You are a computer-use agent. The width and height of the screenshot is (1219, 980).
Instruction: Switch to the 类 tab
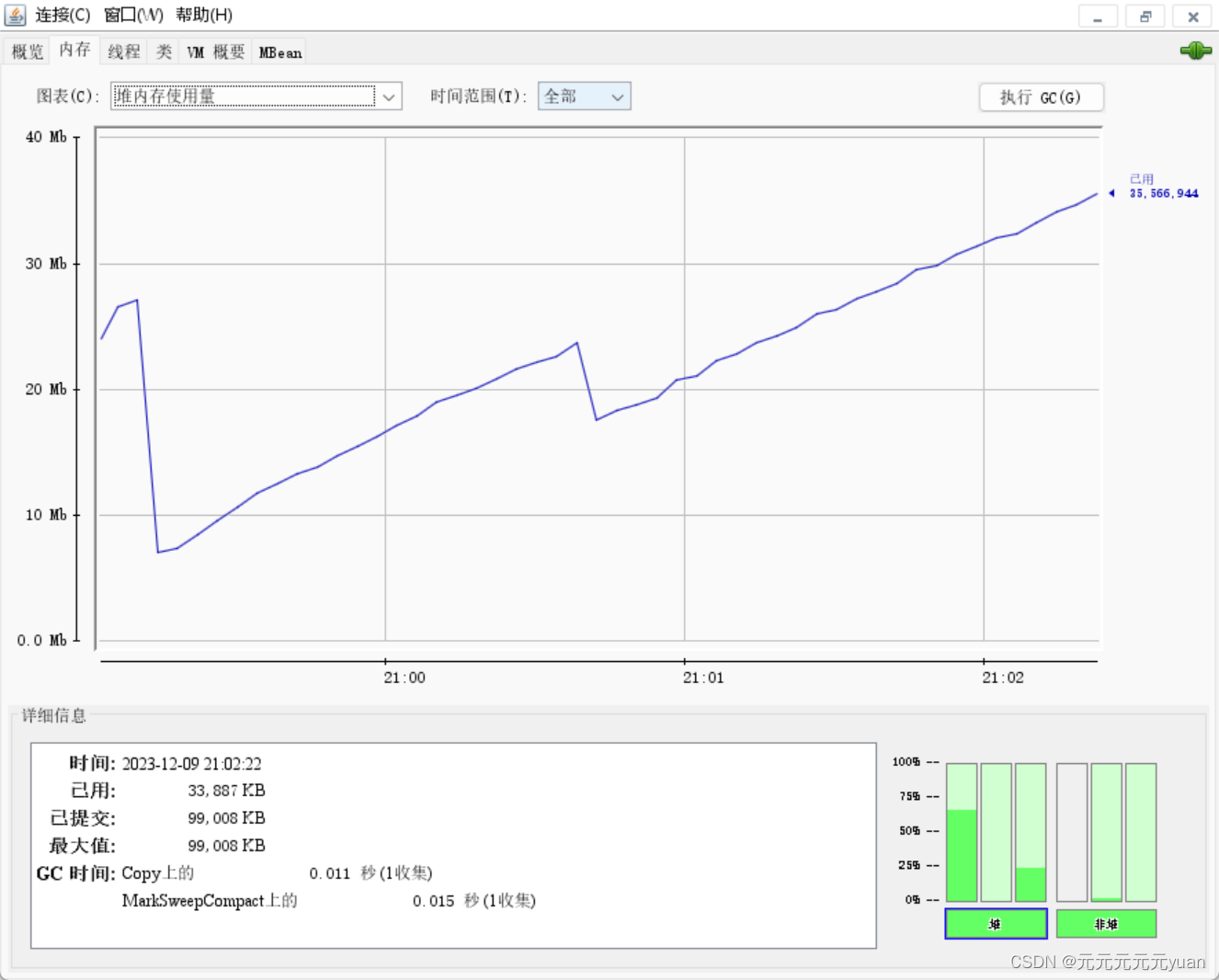coord(164,51)
